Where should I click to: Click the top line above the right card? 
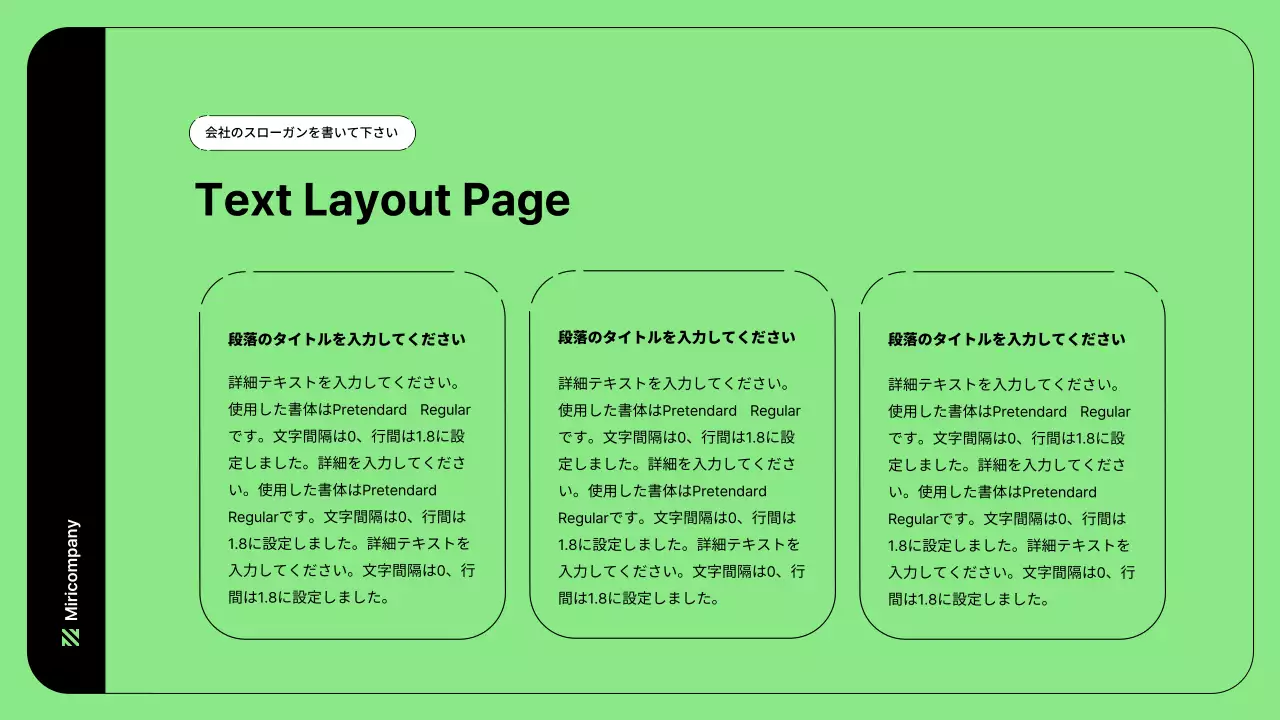(1012, 271)
